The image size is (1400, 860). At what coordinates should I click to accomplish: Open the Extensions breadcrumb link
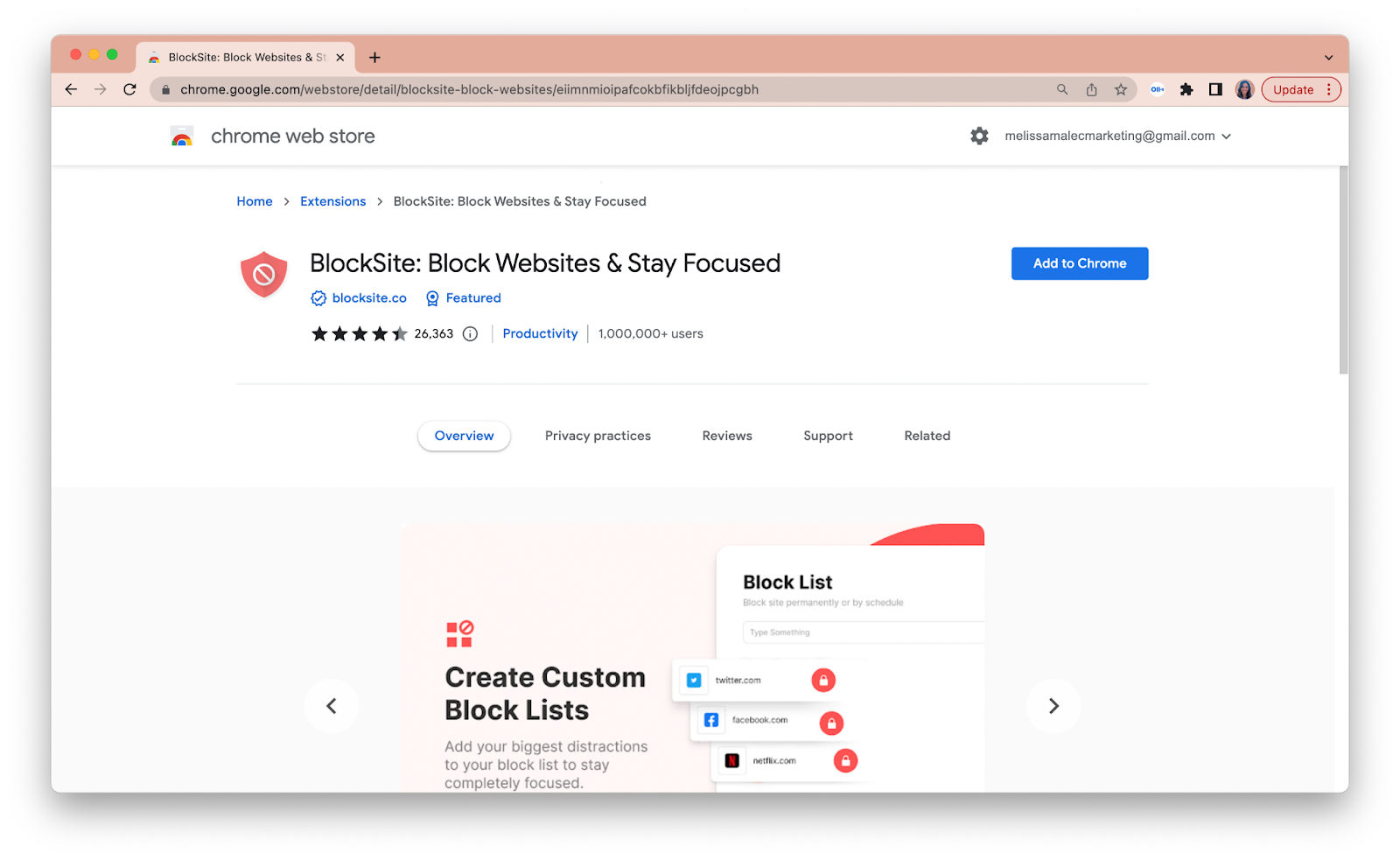[x=333, y=201]
